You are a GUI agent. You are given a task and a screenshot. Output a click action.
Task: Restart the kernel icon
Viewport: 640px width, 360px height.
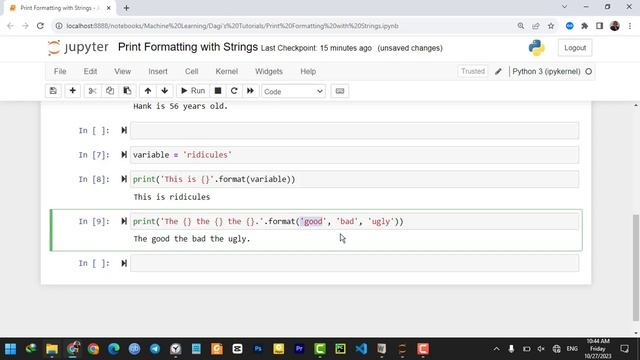[234, 91]
